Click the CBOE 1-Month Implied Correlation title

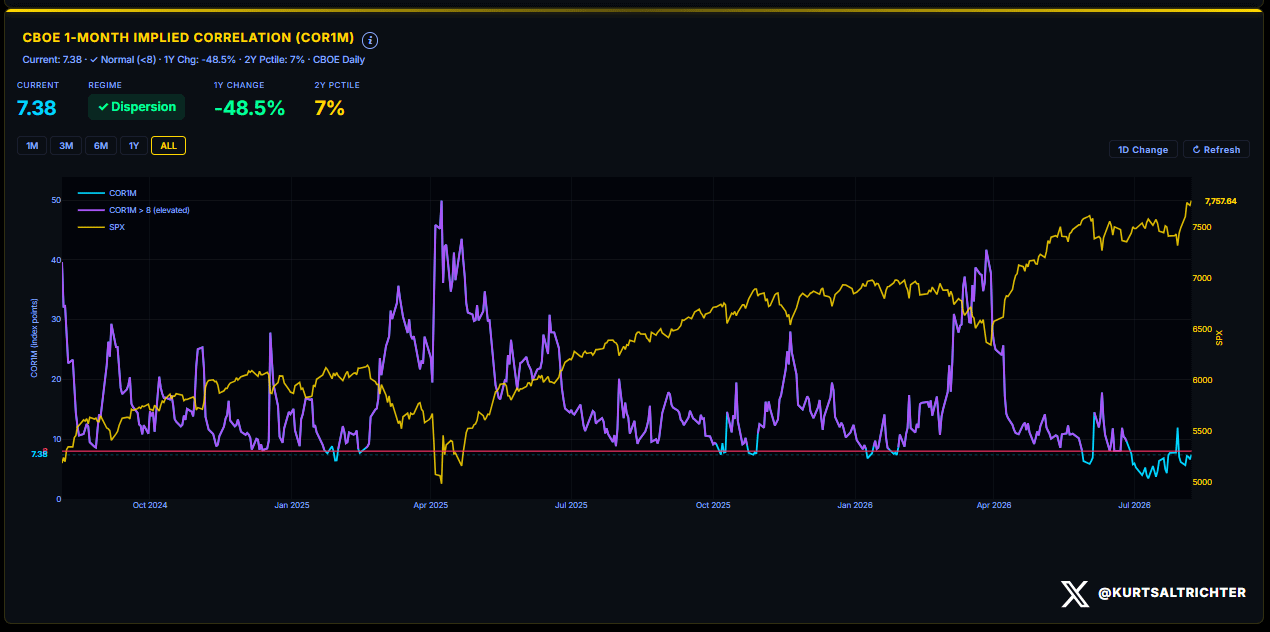pyautogui.click(x=188, y=37)
